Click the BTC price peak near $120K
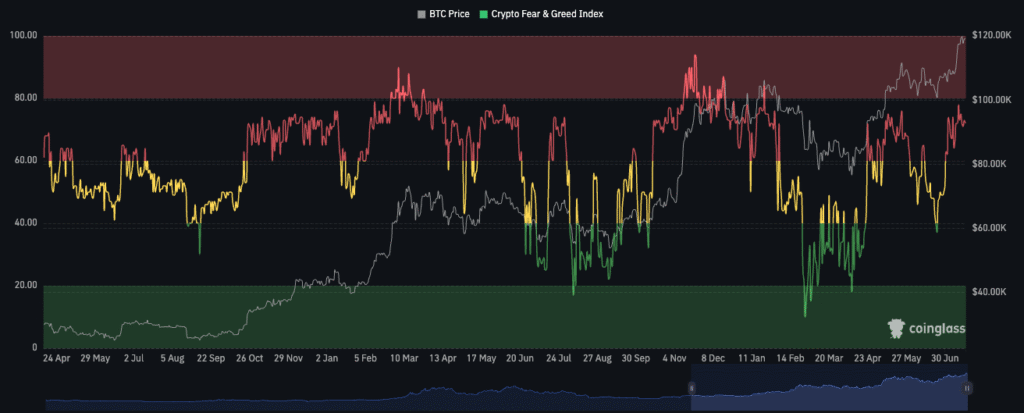Screen dimensions: 1024x413 coord(963,38)
